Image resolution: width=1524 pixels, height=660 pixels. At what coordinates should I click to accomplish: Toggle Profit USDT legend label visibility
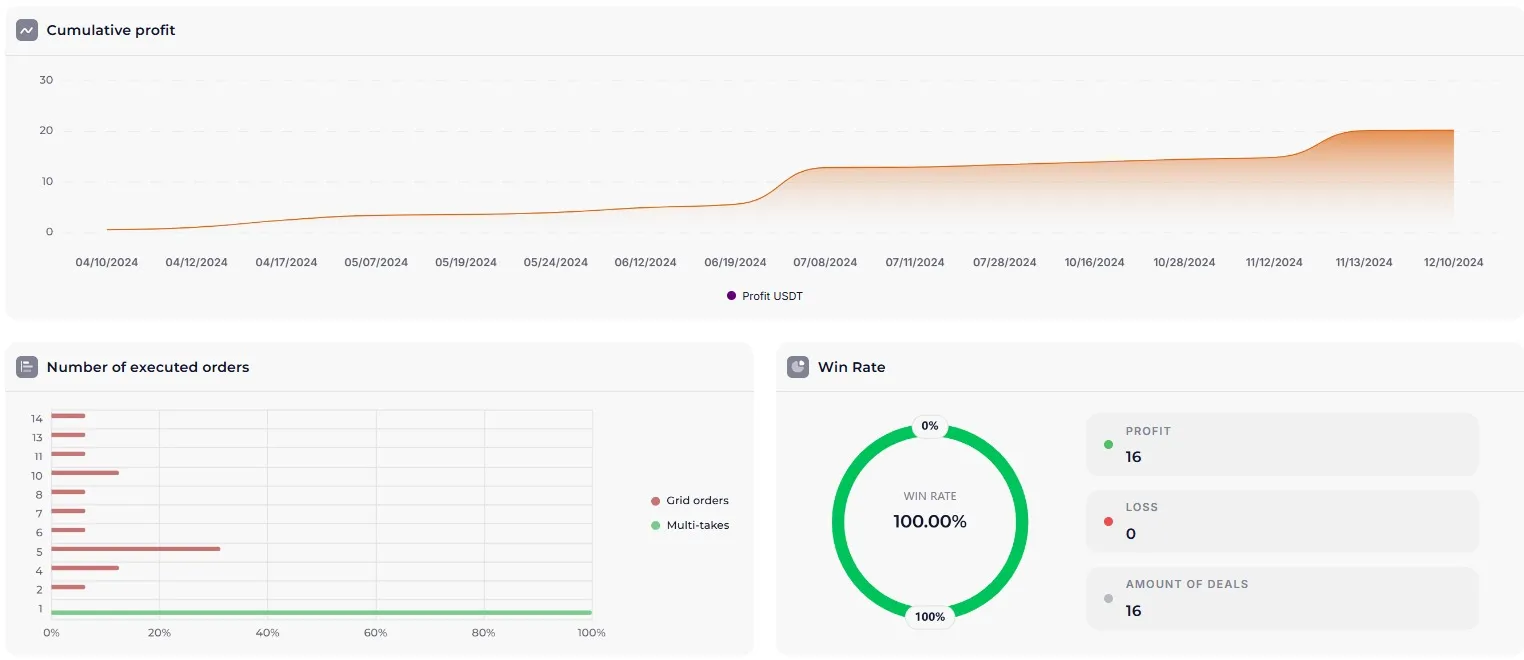[x=772, y=296]
